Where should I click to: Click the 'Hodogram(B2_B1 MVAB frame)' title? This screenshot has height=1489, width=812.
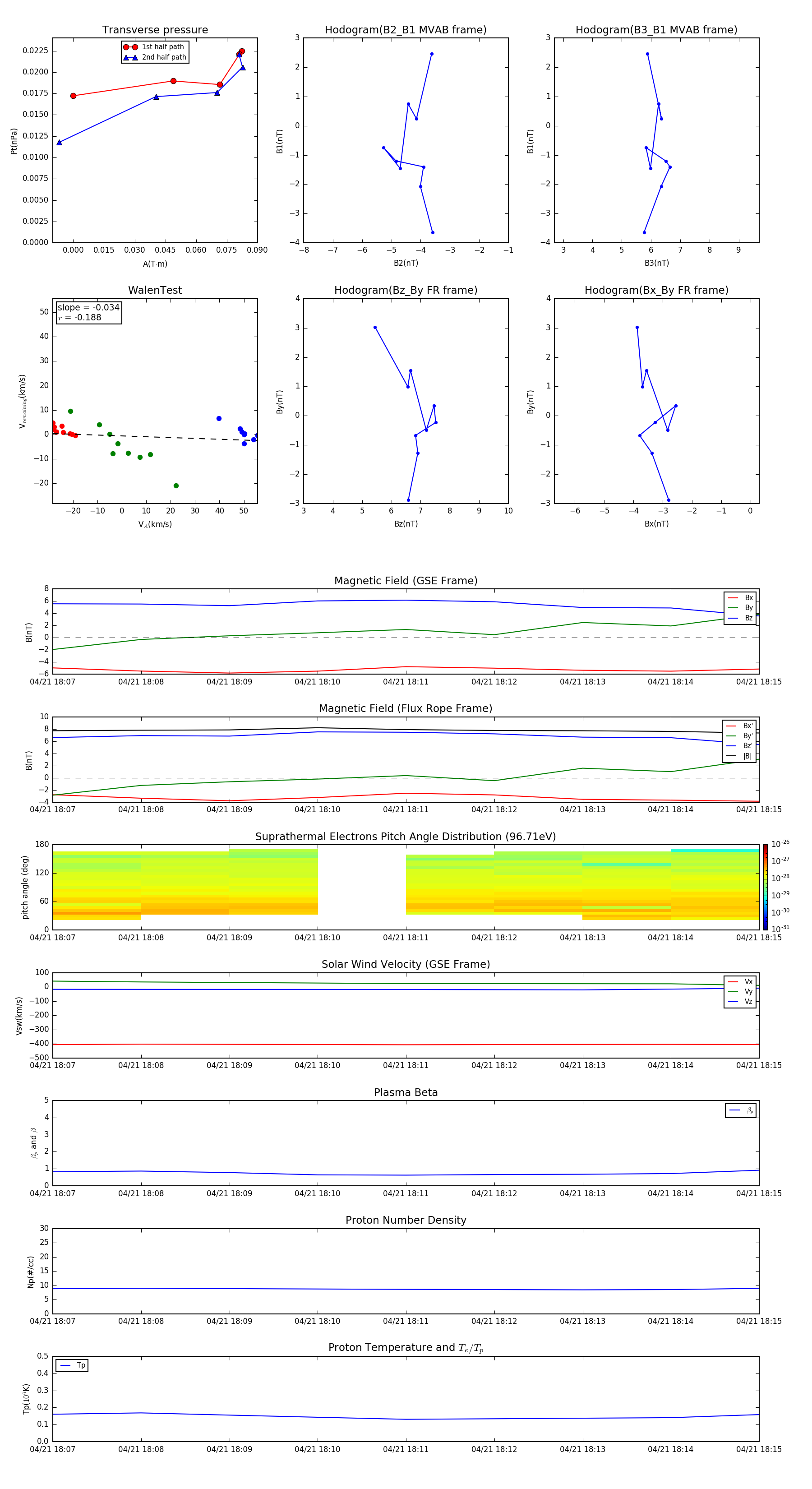406,29
